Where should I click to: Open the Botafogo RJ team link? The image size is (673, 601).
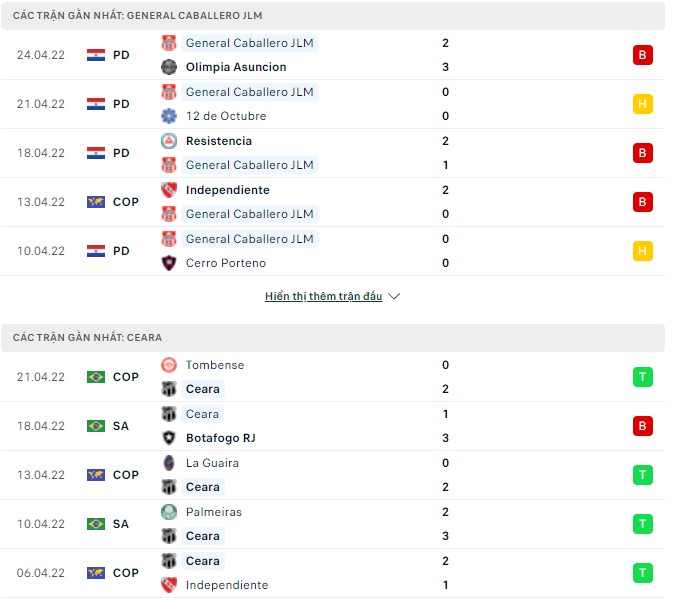pos(226,438)
